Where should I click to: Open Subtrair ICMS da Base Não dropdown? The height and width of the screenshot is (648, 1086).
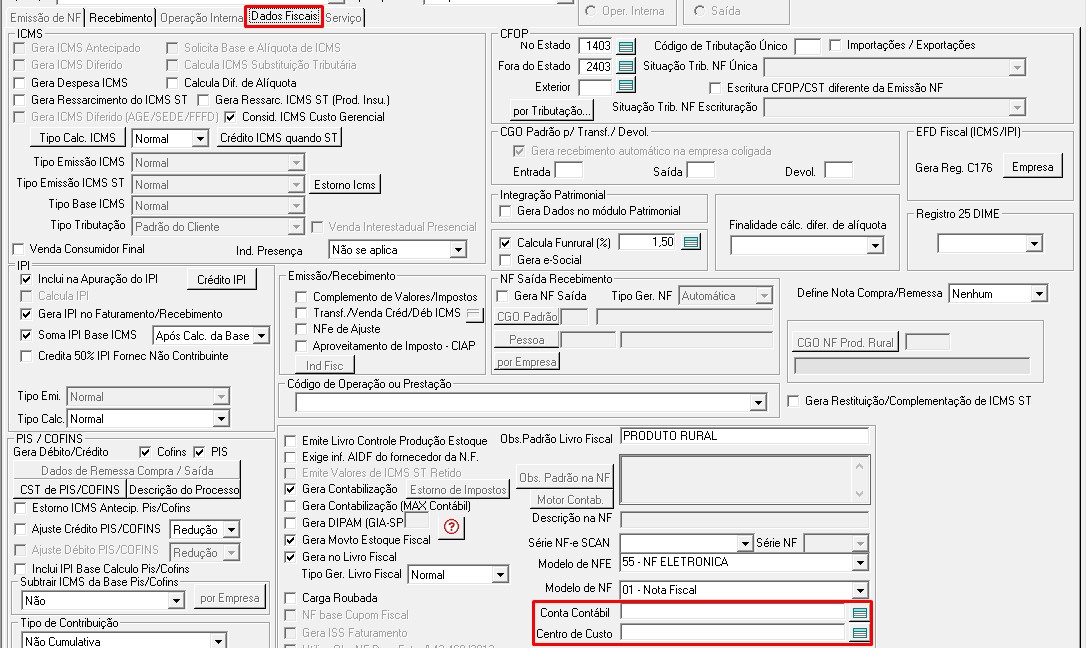(x=175, y=601)
